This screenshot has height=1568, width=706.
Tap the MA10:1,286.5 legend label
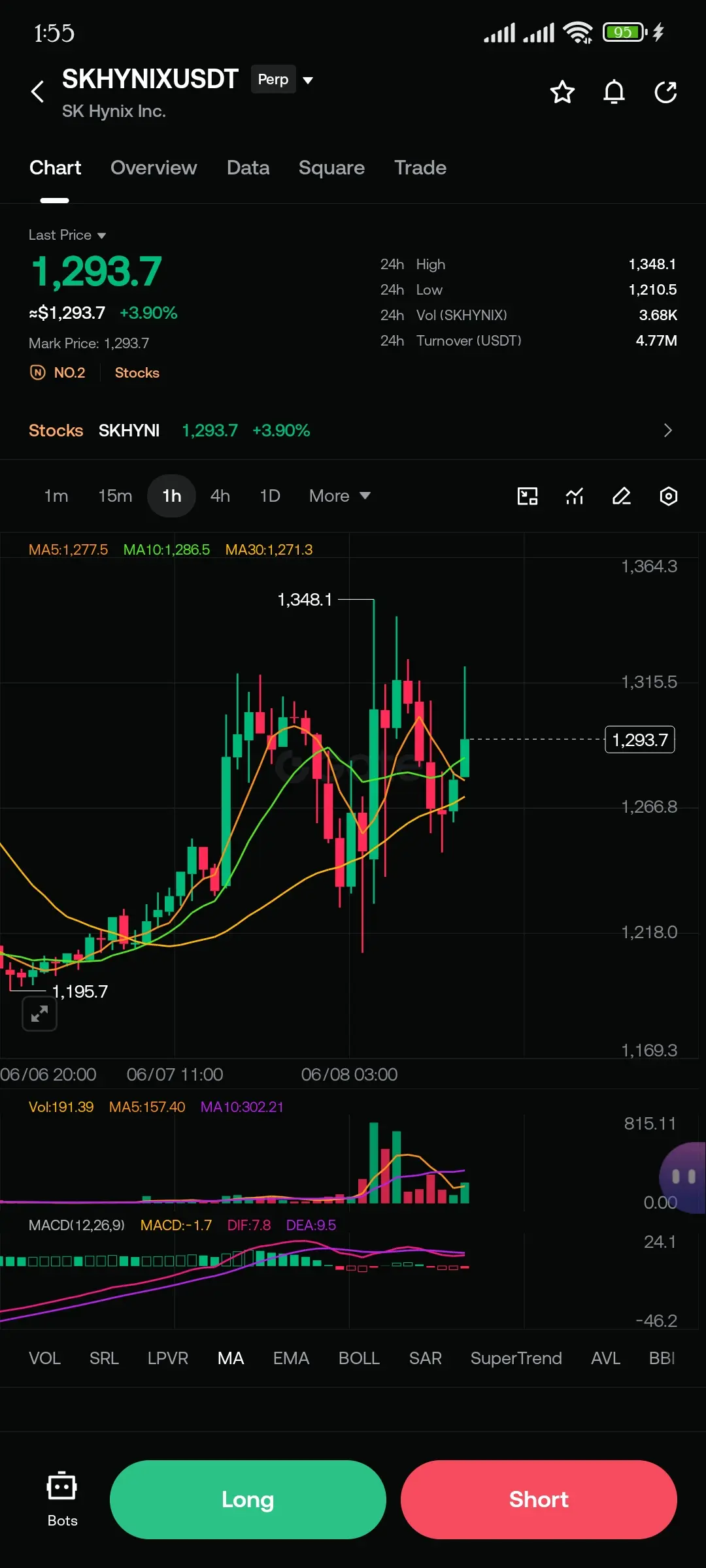[167, 549]
